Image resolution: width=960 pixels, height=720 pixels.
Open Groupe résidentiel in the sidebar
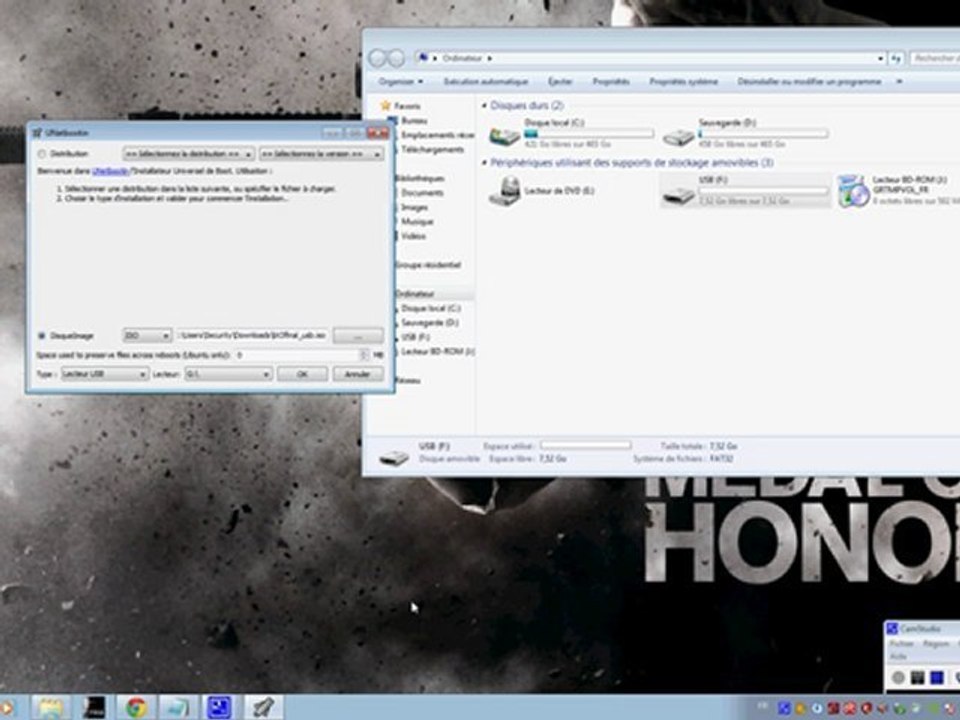coord(428,265)
